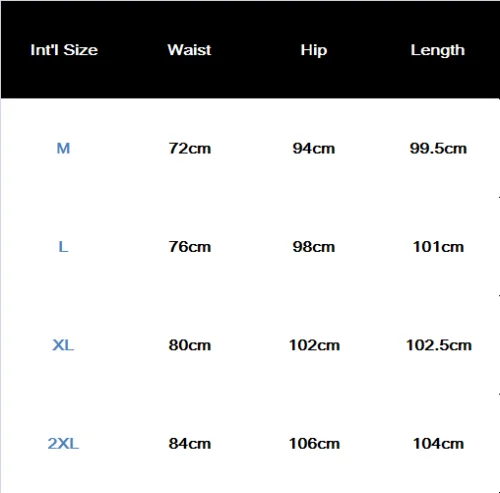Click the 98cm hip value
This screenshot has height=493, width=500.
(x=314, y=247)
